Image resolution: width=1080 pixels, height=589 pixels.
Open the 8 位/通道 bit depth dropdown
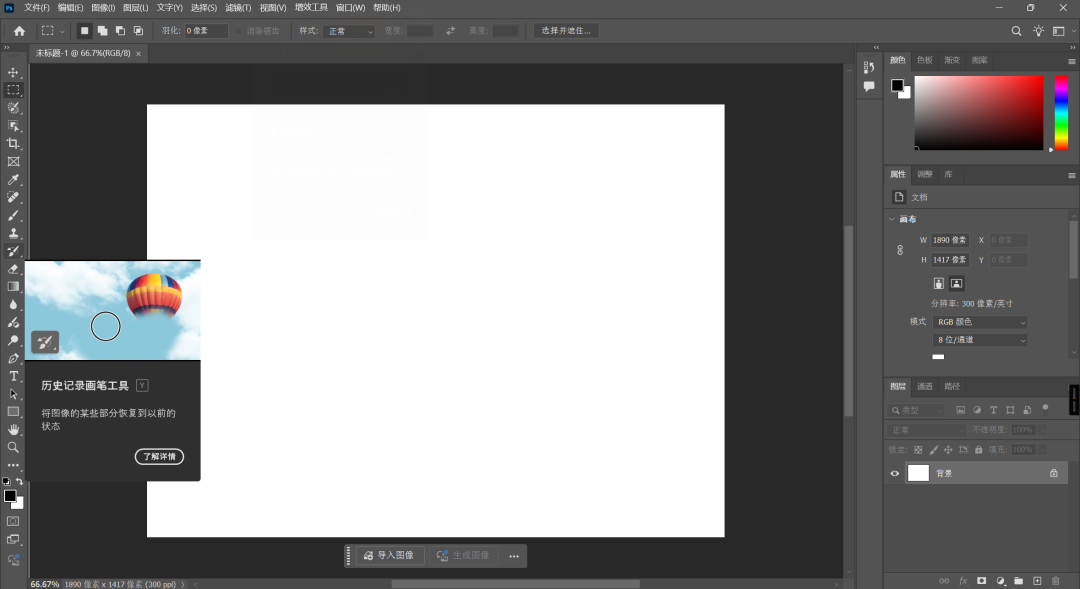pyautogui.click(x=980, y=340)
